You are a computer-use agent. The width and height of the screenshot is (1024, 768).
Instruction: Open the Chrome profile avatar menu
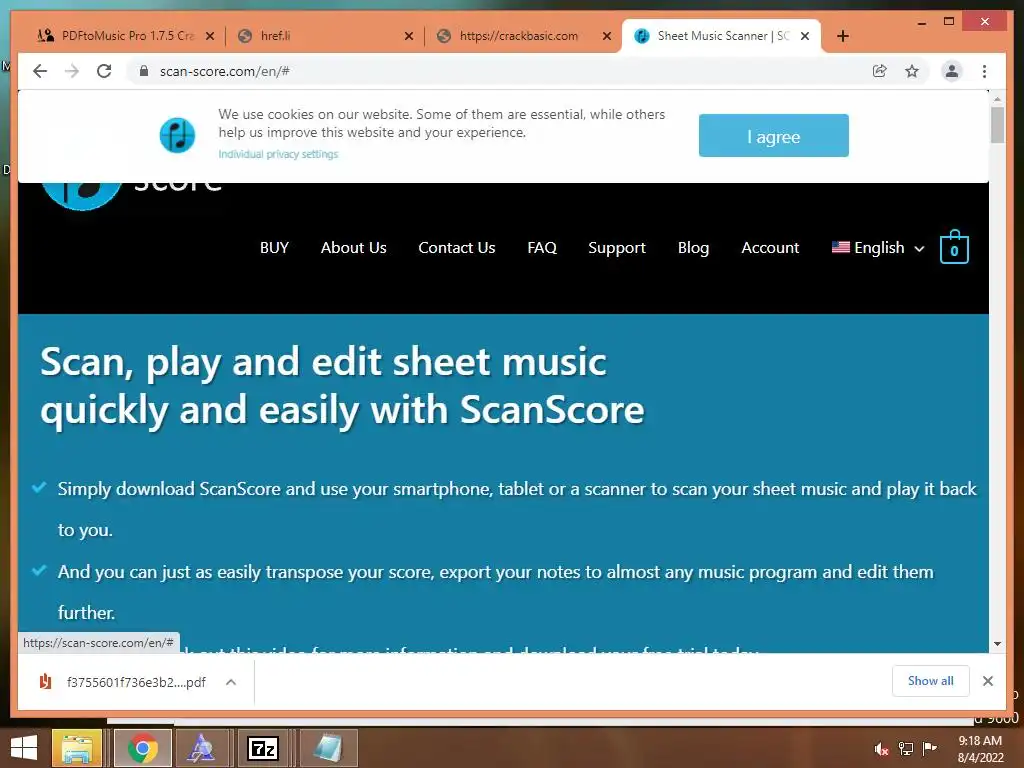[x=952, y=71]
